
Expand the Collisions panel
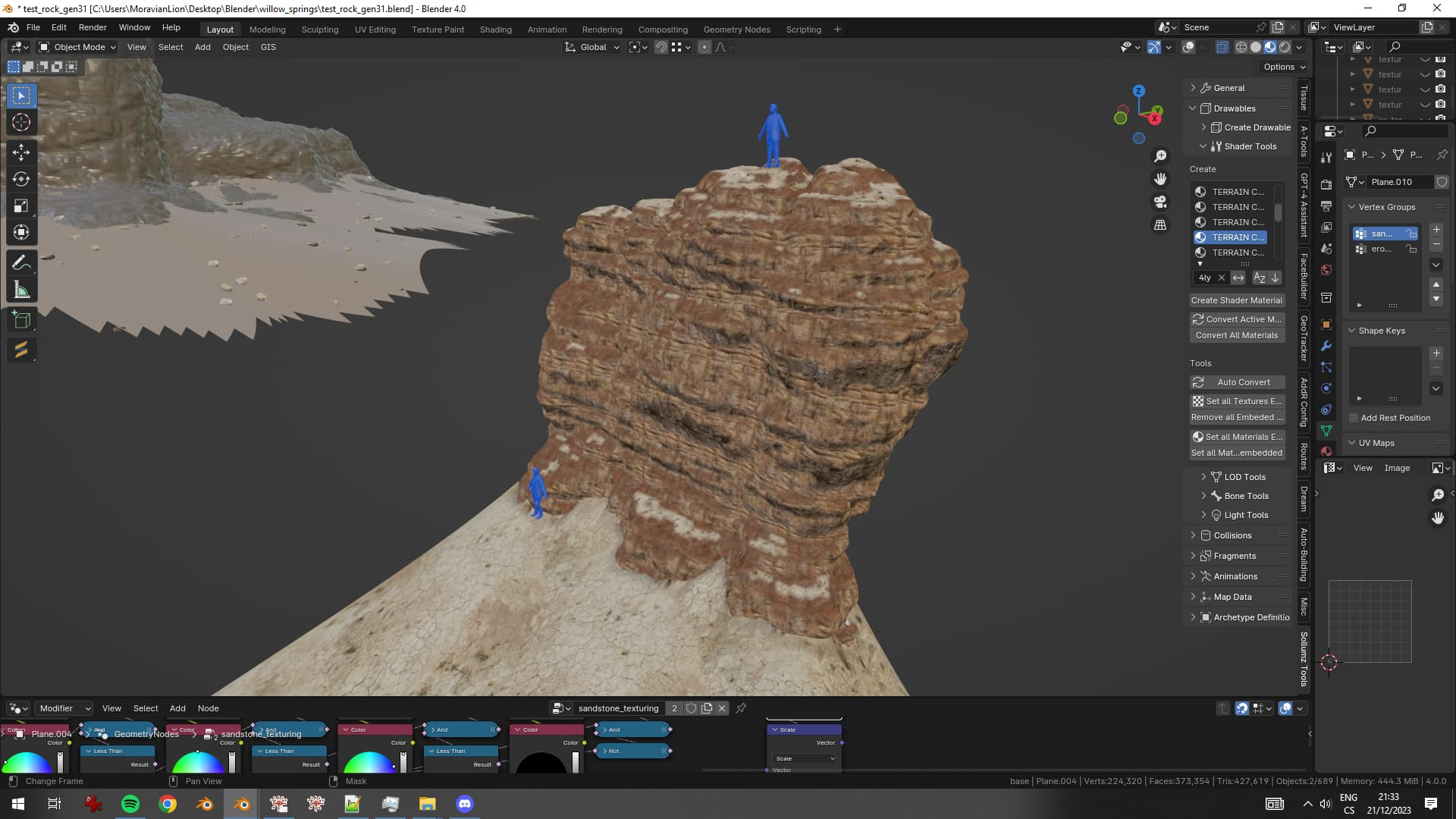click(1232, 535)
